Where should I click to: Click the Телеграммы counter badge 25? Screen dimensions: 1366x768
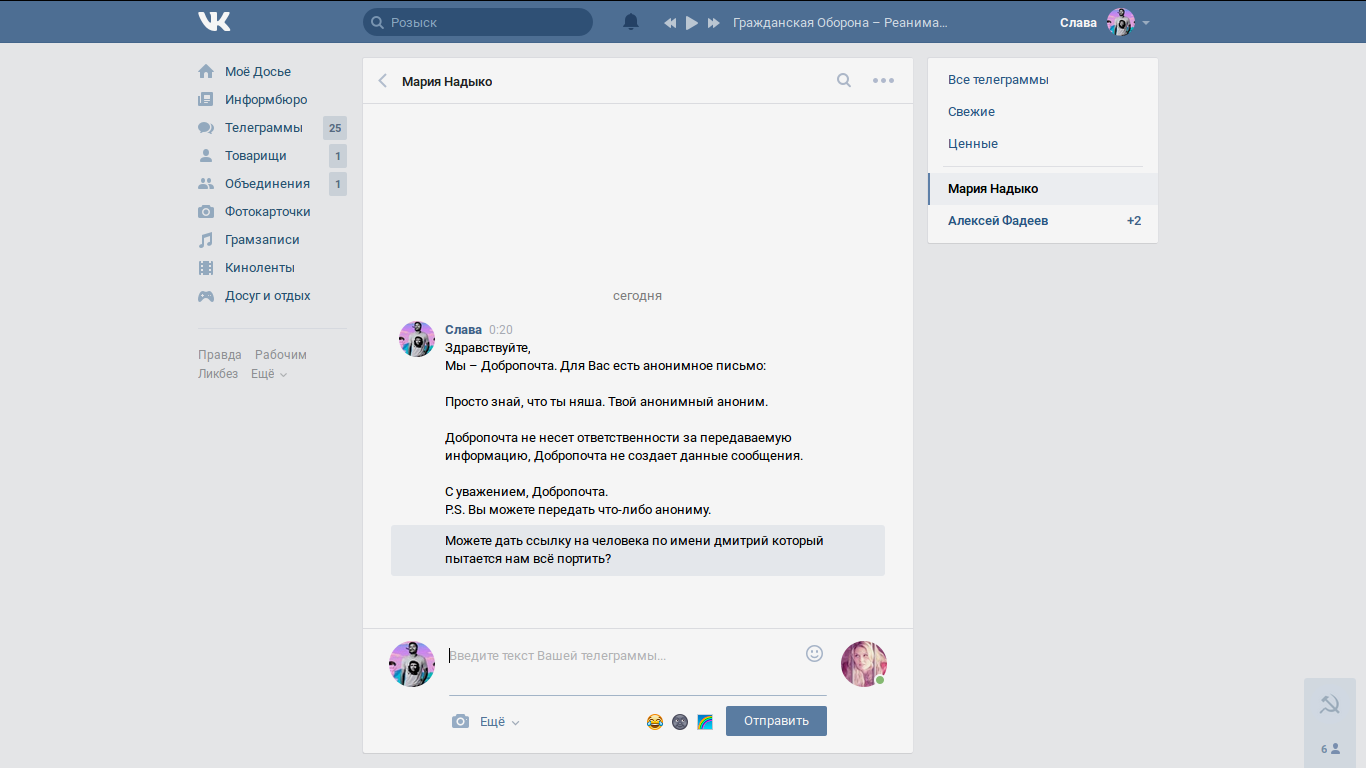pyautogui.click(x=335, y=128)
